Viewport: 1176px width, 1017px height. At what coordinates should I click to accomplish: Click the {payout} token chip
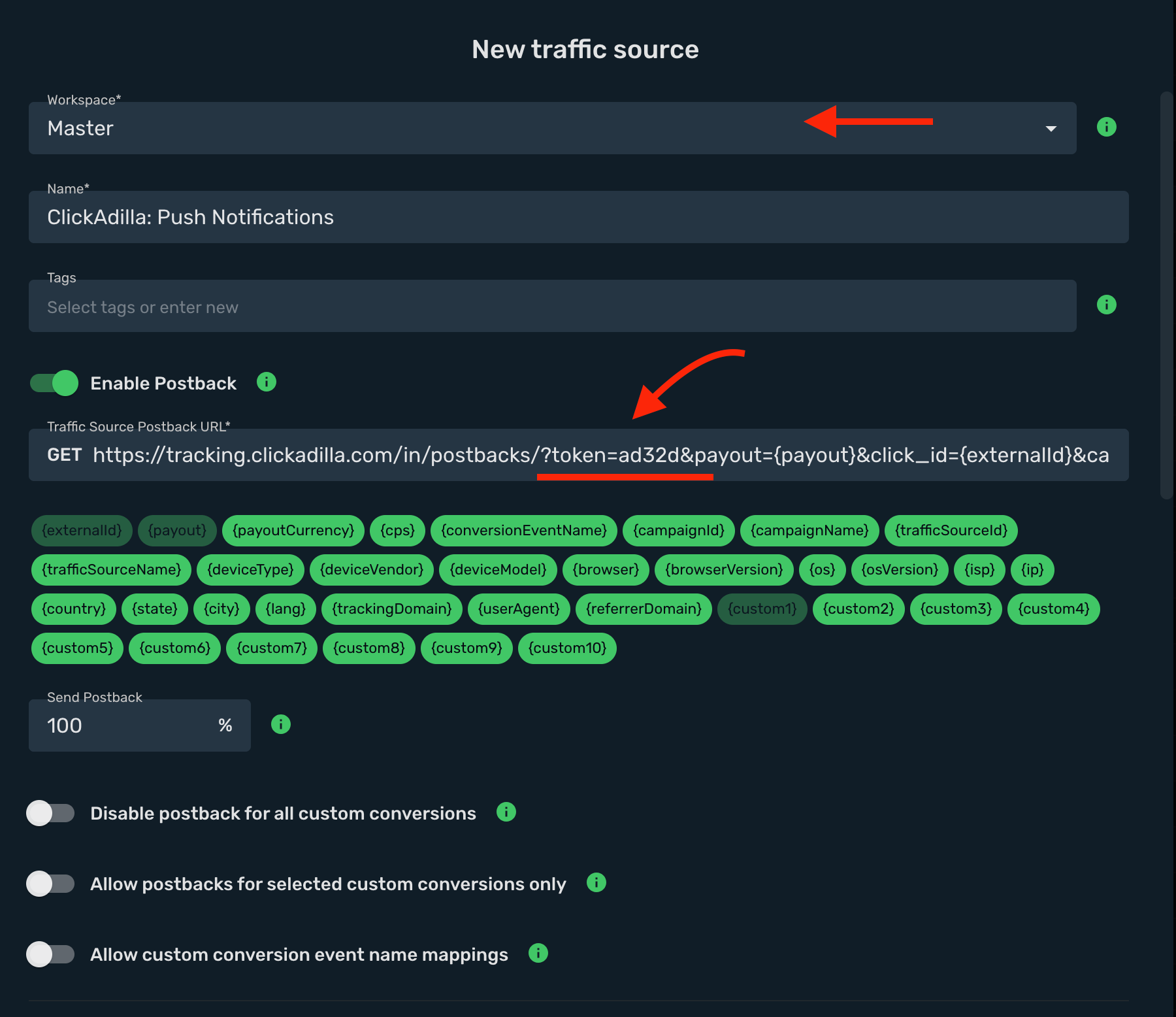177,531
